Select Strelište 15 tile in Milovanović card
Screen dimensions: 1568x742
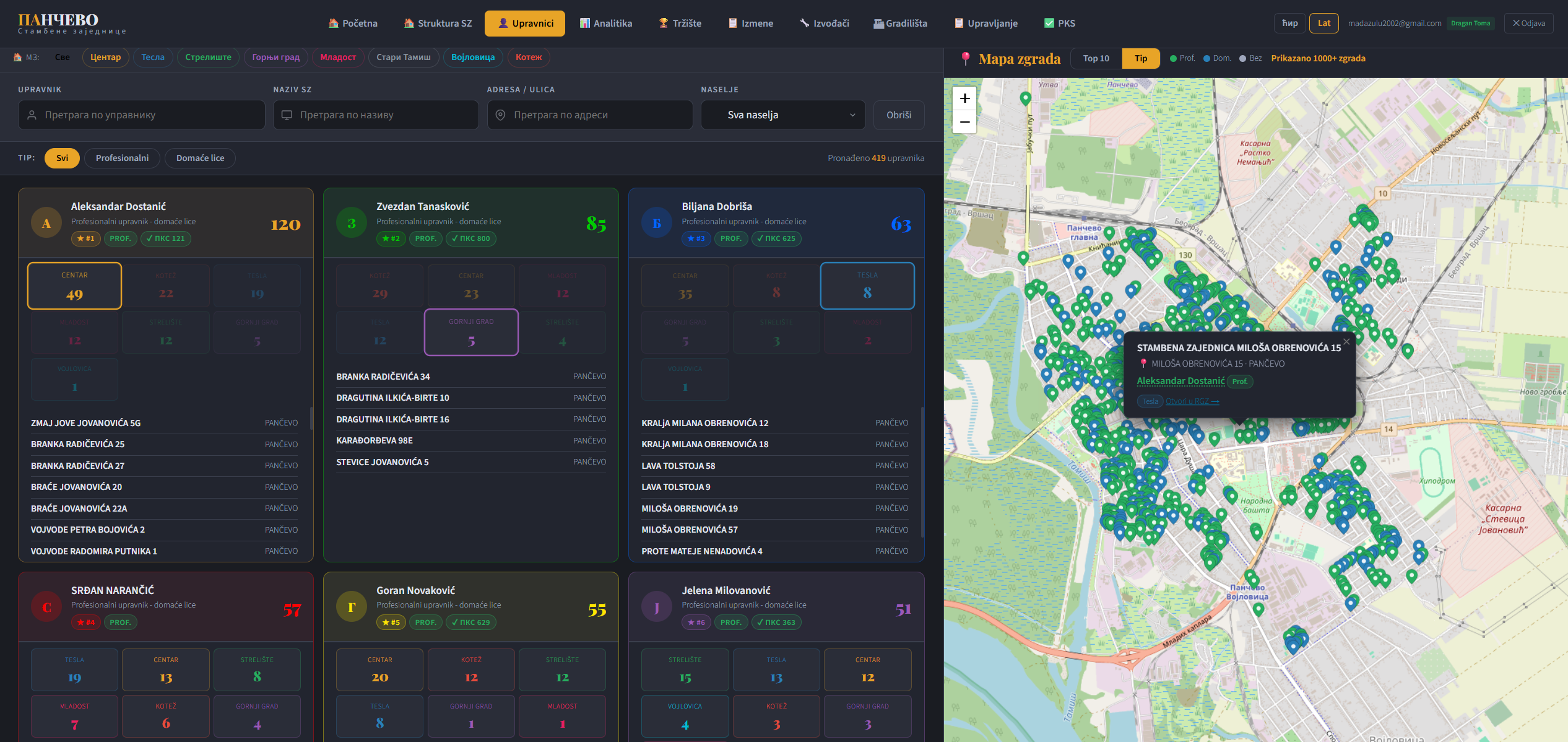click(685, 670)
